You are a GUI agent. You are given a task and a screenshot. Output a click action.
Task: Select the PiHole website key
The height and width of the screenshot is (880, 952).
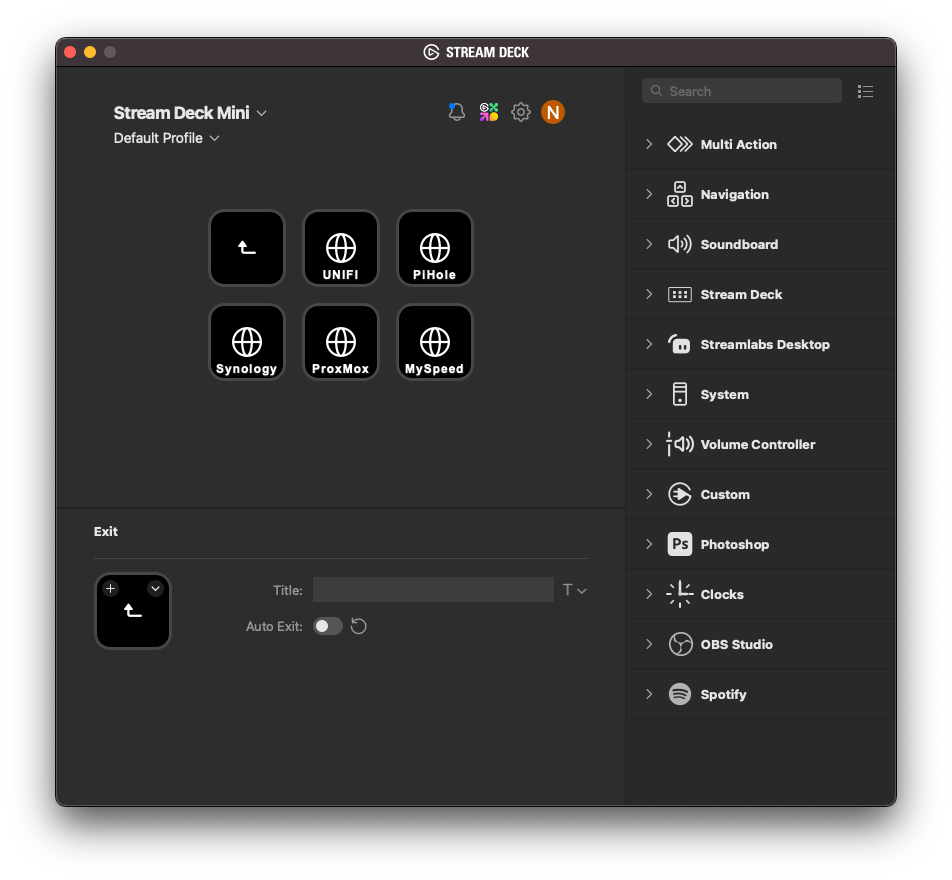click(x=435, y=248)
